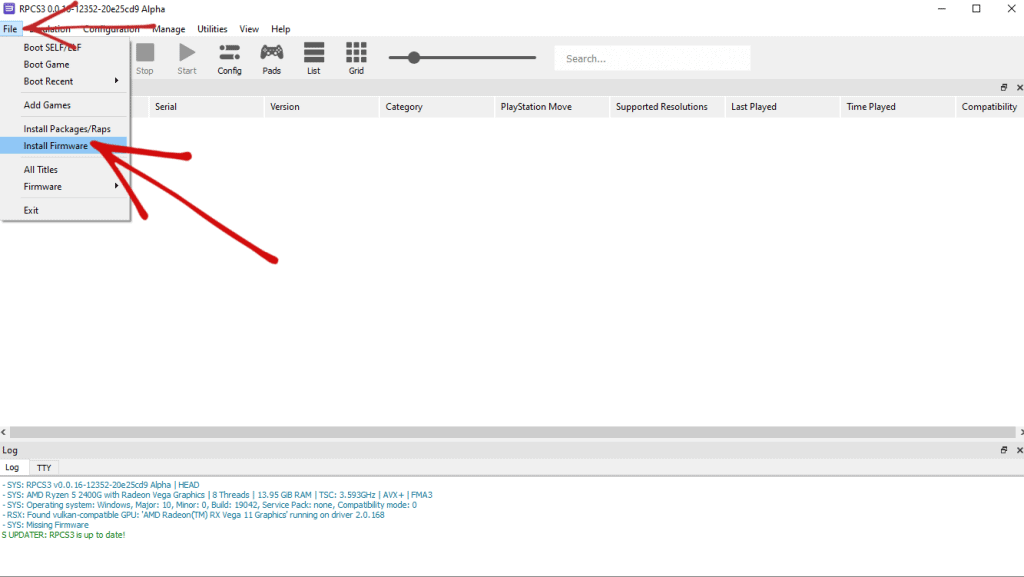Image resolution: width=1024 pixels, height=577 pixels.
Task: Click Add Games in File menu
Action: point(47,105)
